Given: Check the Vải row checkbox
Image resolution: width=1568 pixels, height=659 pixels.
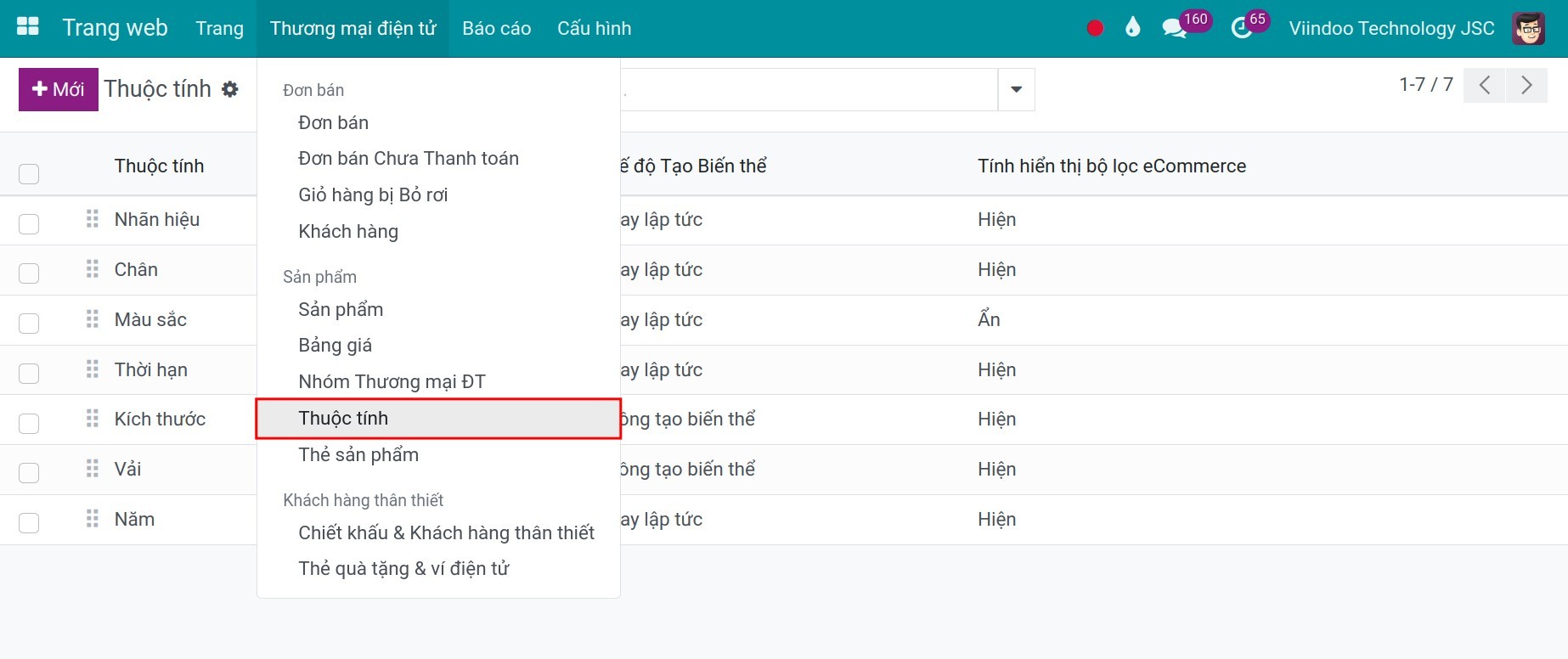Looking at the screenshot, I should pos(29,473).
